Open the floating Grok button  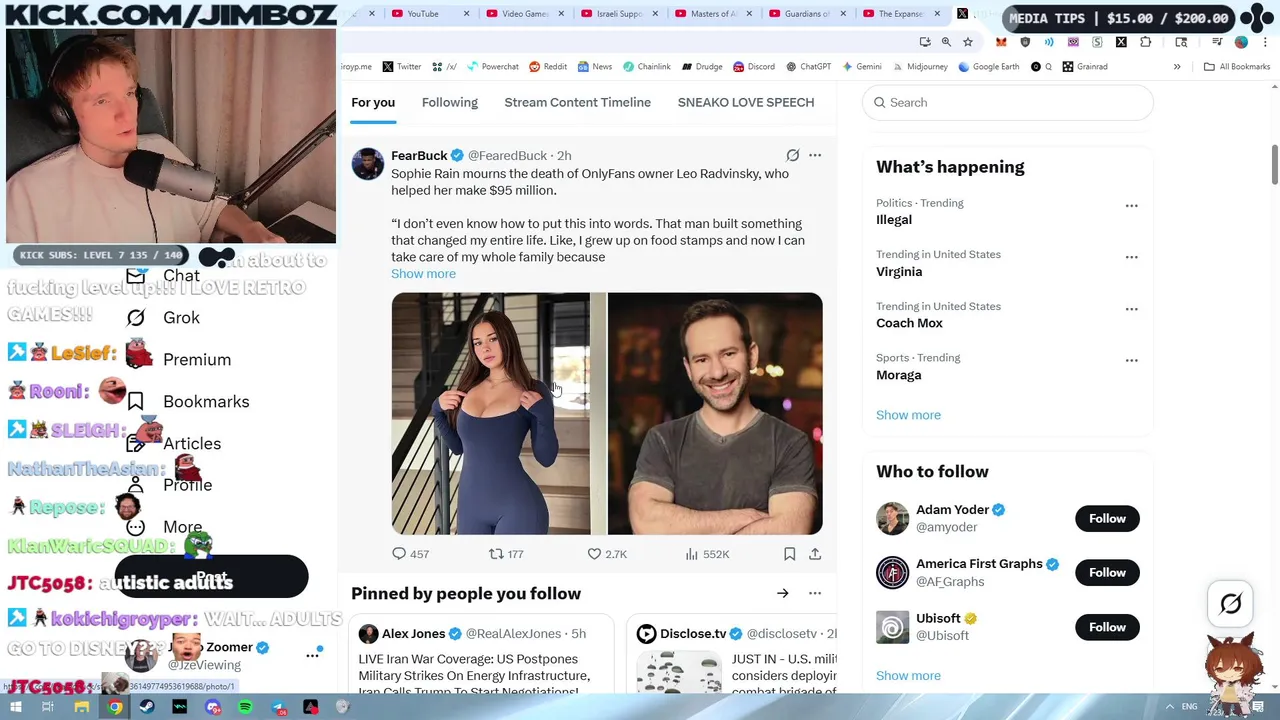click(1231, 603)
